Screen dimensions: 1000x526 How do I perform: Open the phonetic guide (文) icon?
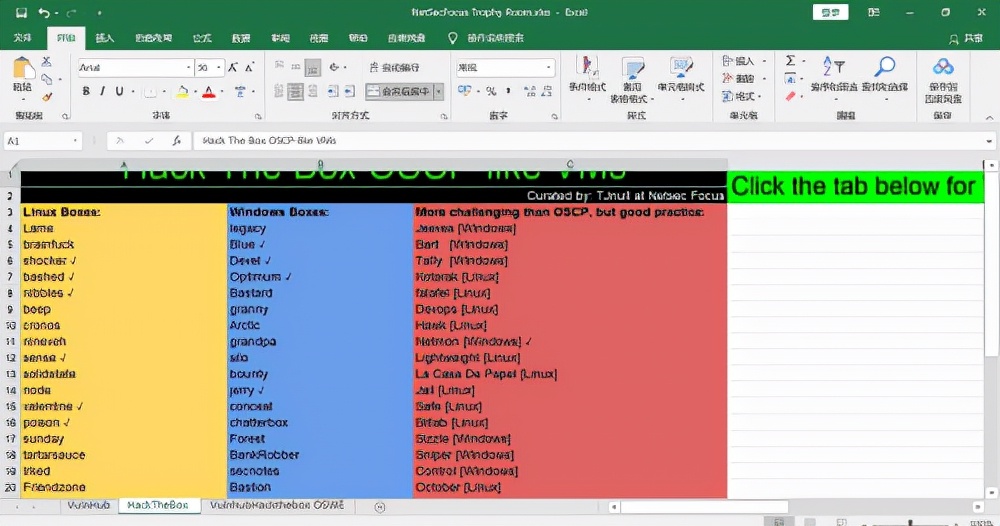240,92
